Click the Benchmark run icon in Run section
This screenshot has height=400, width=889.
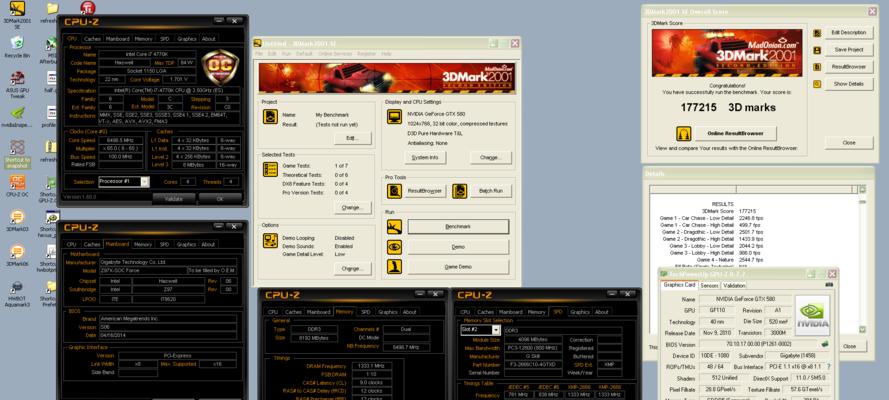(x=394, y=227)
